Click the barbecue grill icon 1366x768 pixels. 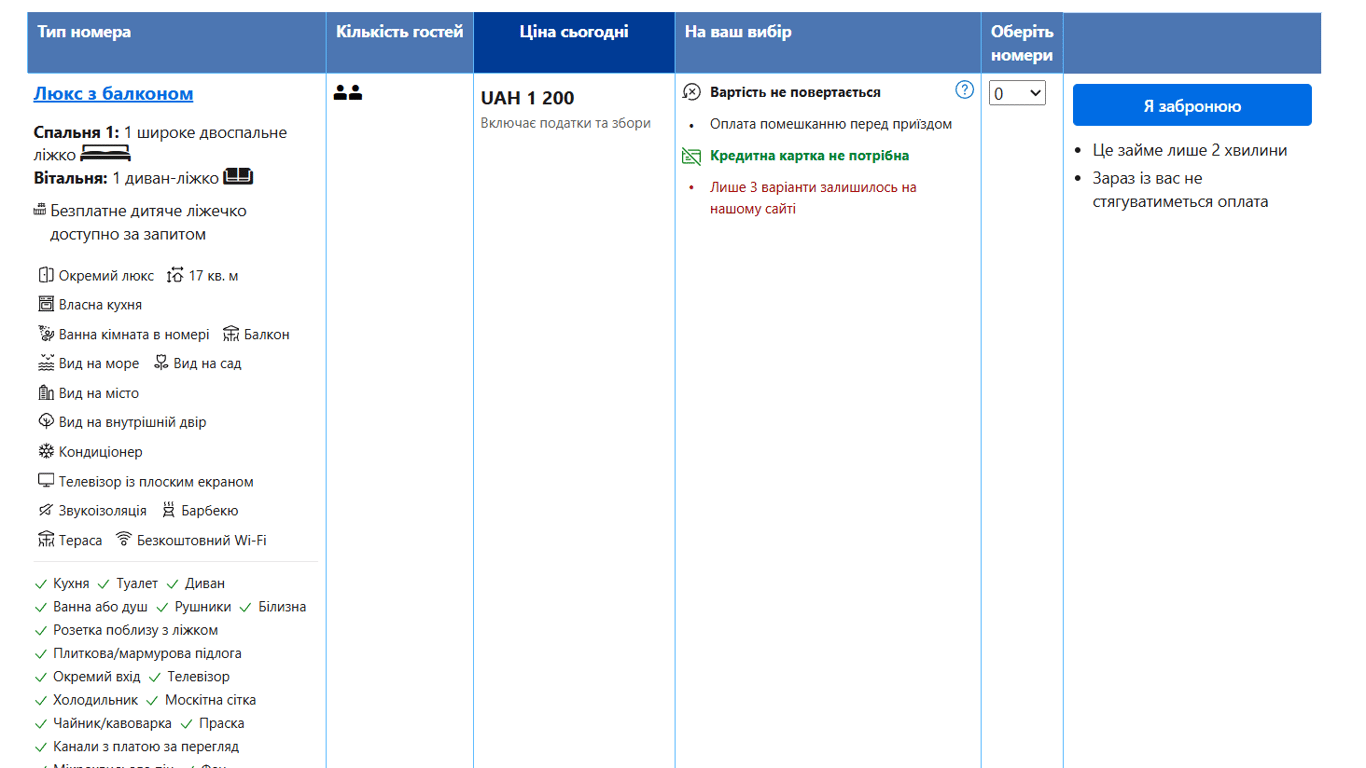click(x=169, y=510)
